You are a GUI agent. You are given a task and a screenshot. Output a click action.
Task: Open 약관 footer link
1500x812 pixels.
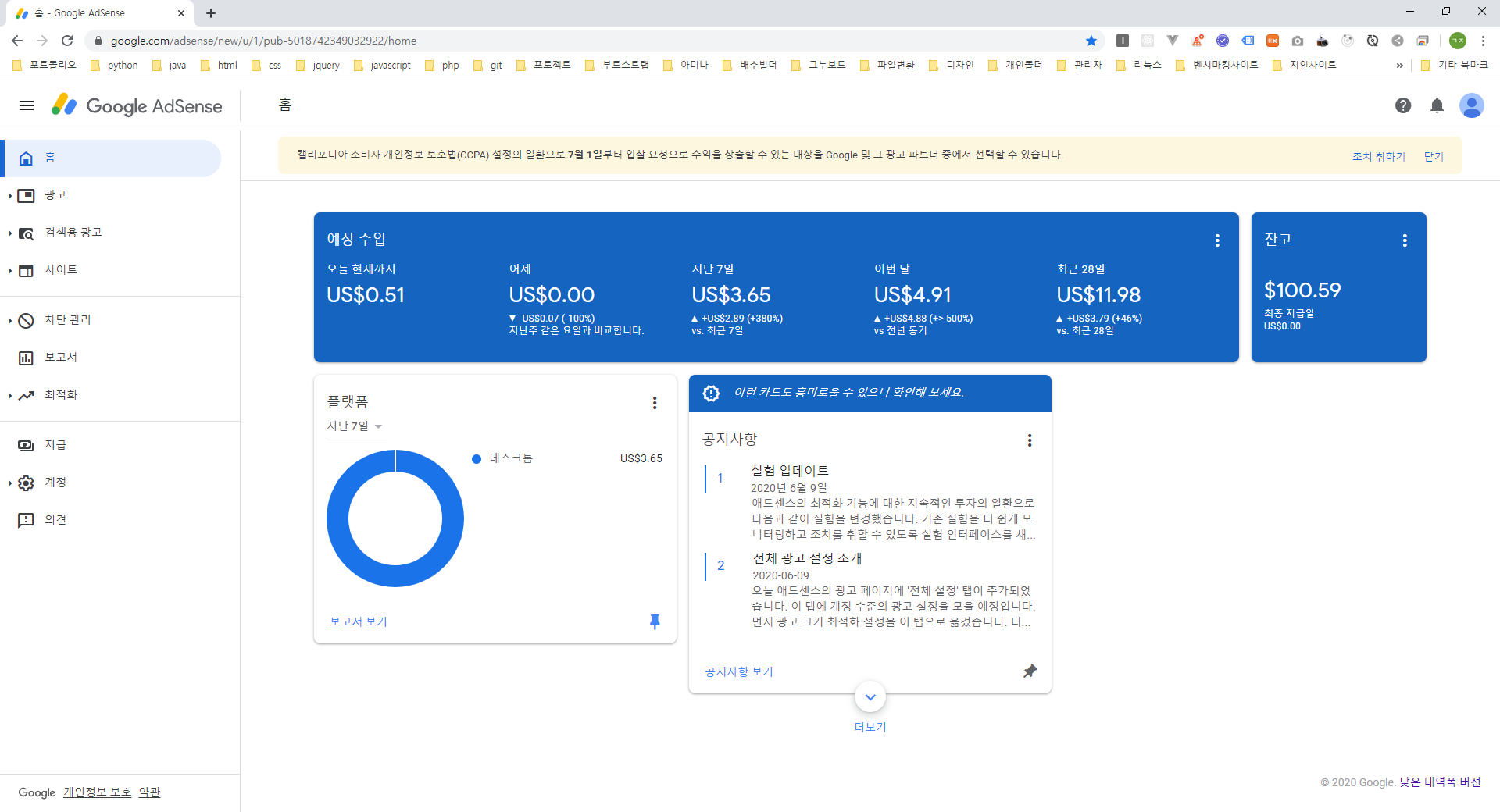point(149,792)
